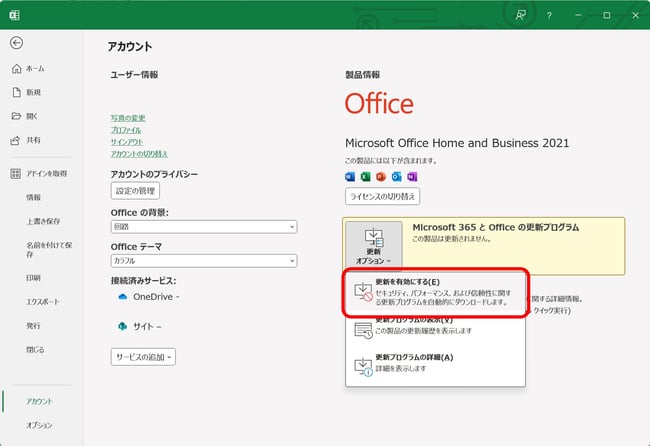The height and width of the screenshot is (446, 650).
Task: Click the Word app icon under product info
Action: [x=350, y=177]
